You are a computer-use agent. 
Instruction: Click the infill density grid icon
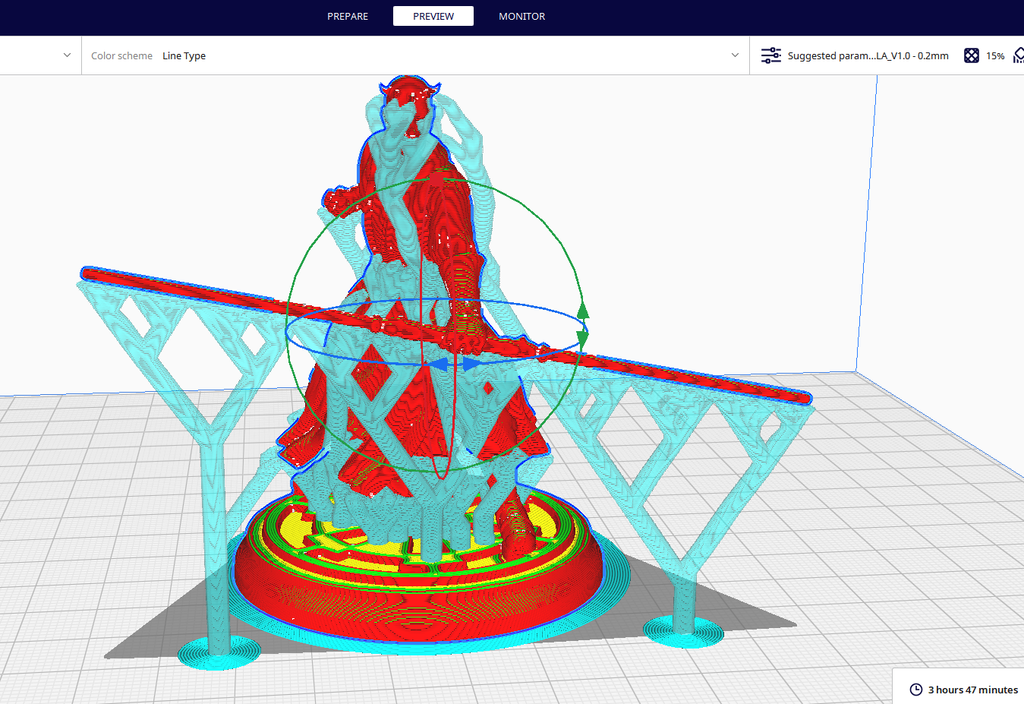(x=971, y=55)
